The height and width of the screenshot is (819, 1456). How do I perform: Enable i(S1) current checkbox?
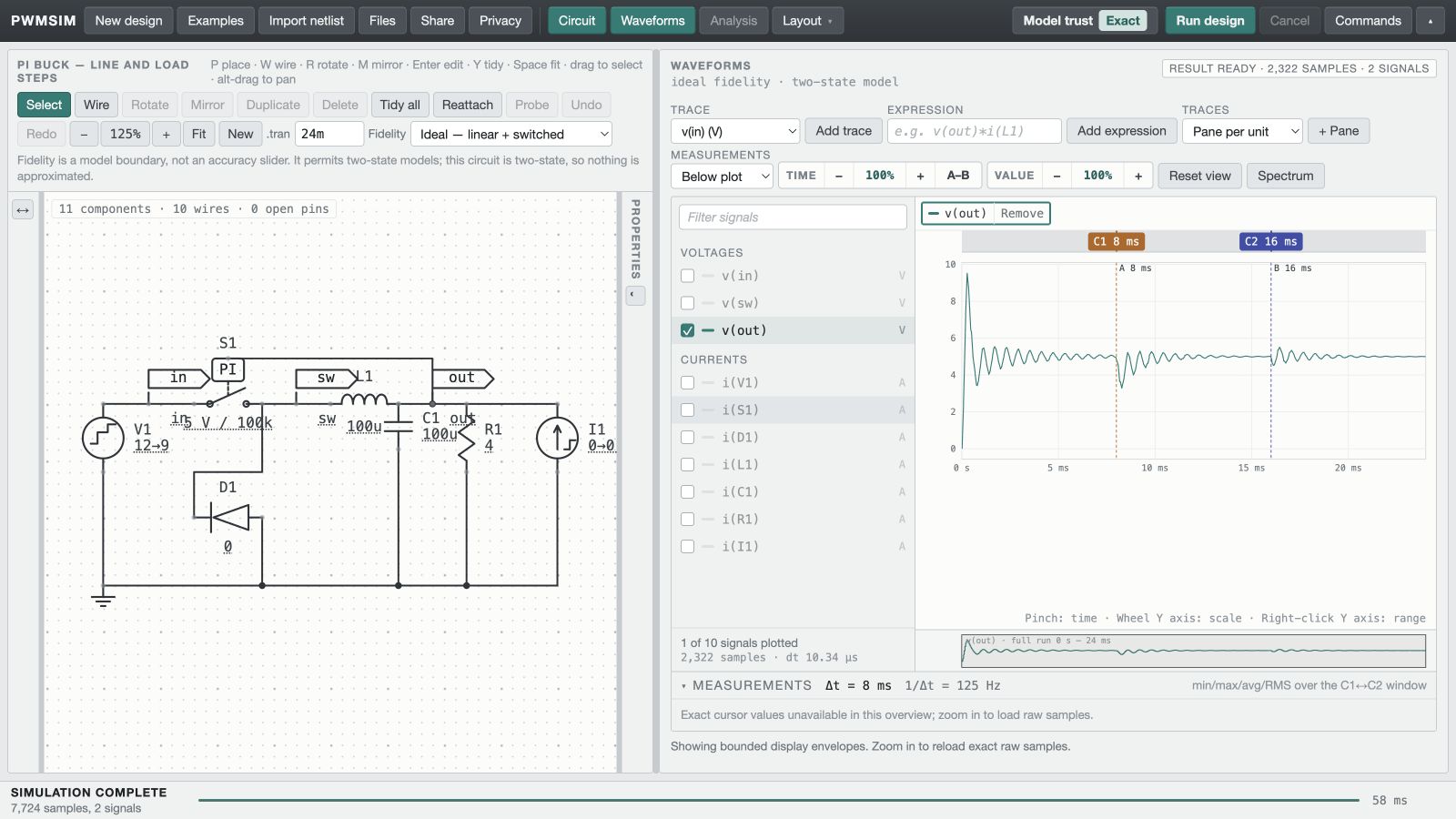click(687, 410)
